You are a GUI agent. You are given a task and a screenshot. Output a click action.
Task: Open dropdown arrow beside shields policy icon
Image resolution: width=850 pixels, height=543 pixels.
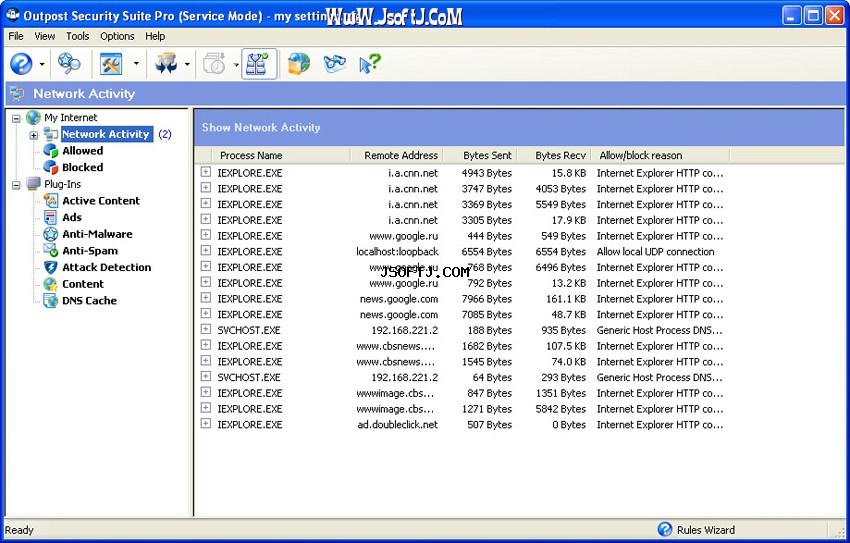click(x=187, y=64)
